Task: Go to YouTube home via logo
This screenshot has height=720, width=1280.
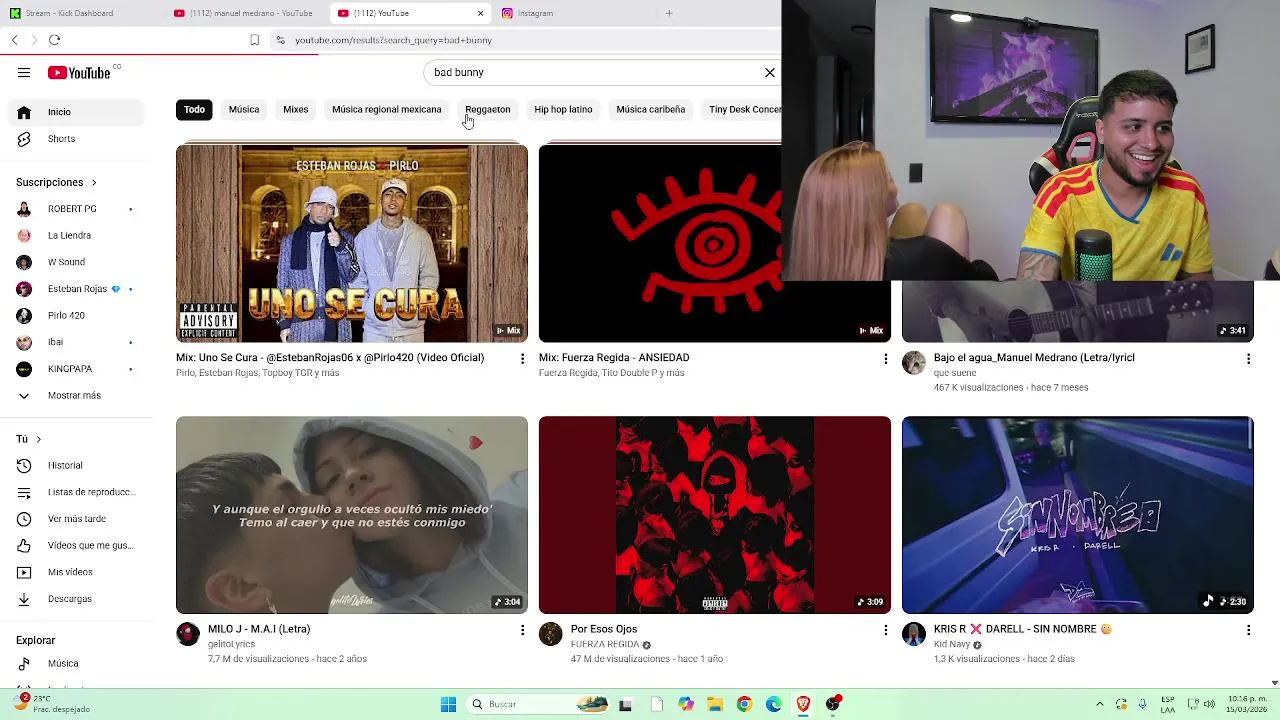Action: point(79,72)
